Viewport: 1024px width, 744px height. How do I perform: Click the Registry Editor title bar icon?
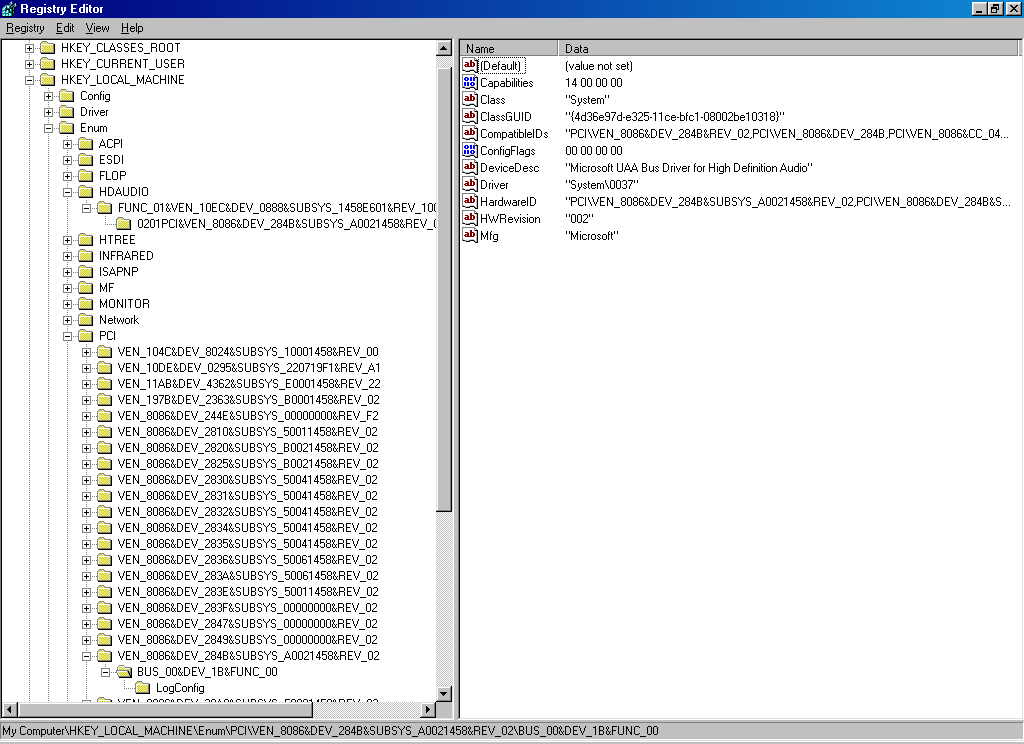pyautogui.click(x=9, y=8)
